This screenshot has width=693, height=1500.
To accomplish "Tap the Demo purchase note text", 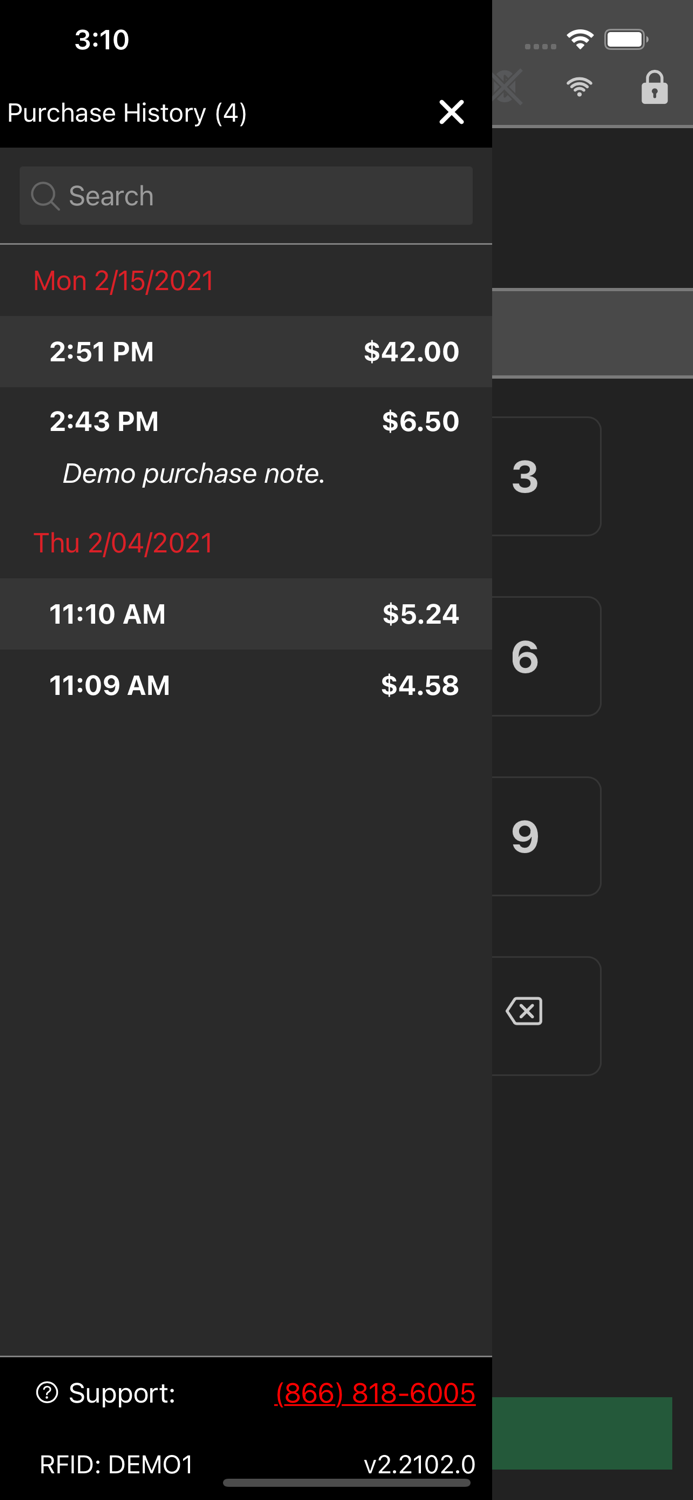I will [194, 474].
